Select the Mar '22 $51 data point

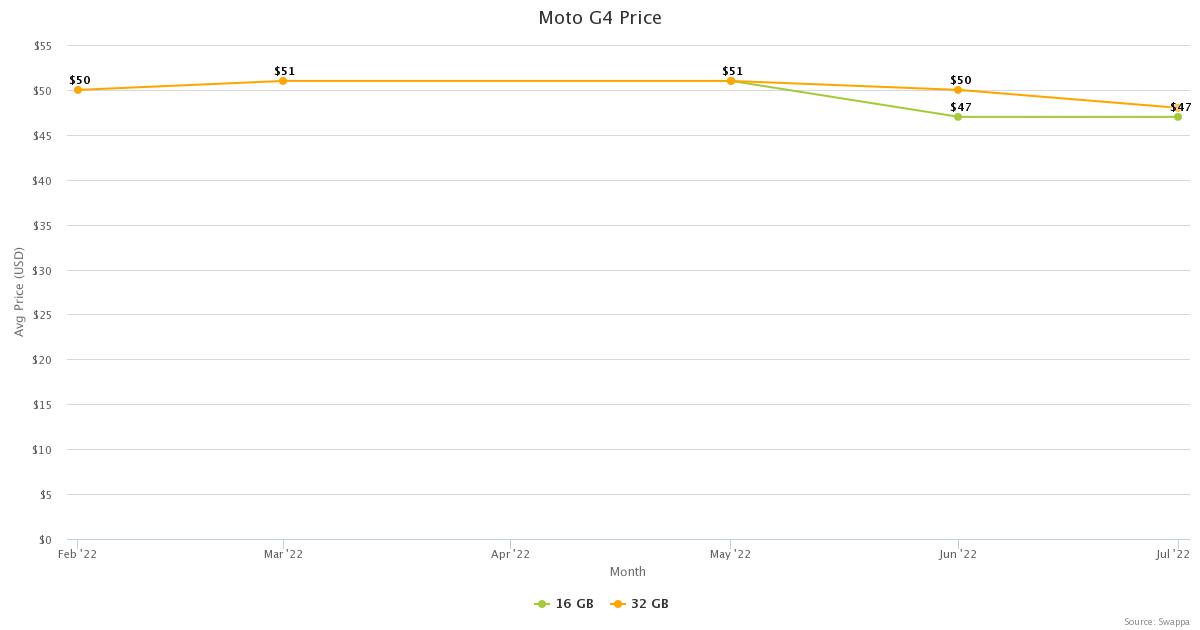click(x=283, y=81)
